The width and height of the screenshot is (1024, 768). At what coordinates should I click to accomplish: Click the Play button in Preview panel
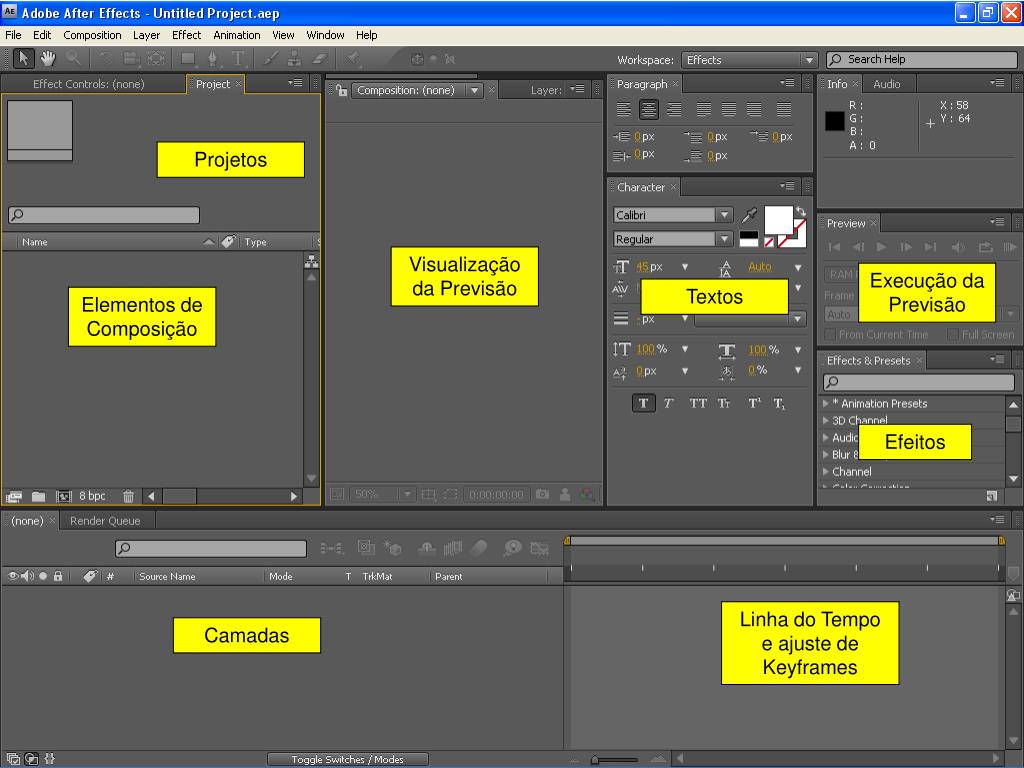881,247
